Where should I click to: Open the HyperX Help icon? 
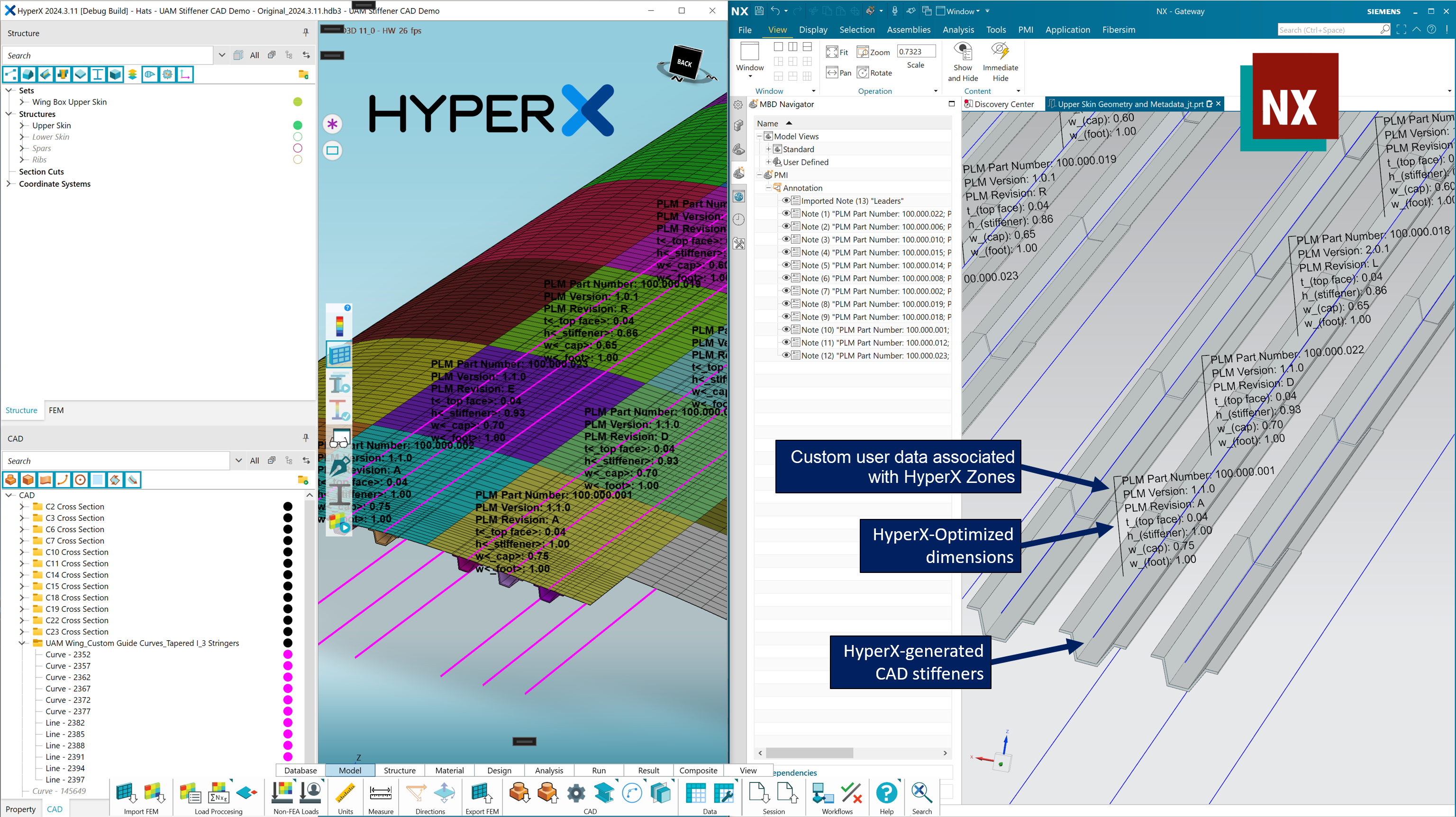[x=886, y=792]
